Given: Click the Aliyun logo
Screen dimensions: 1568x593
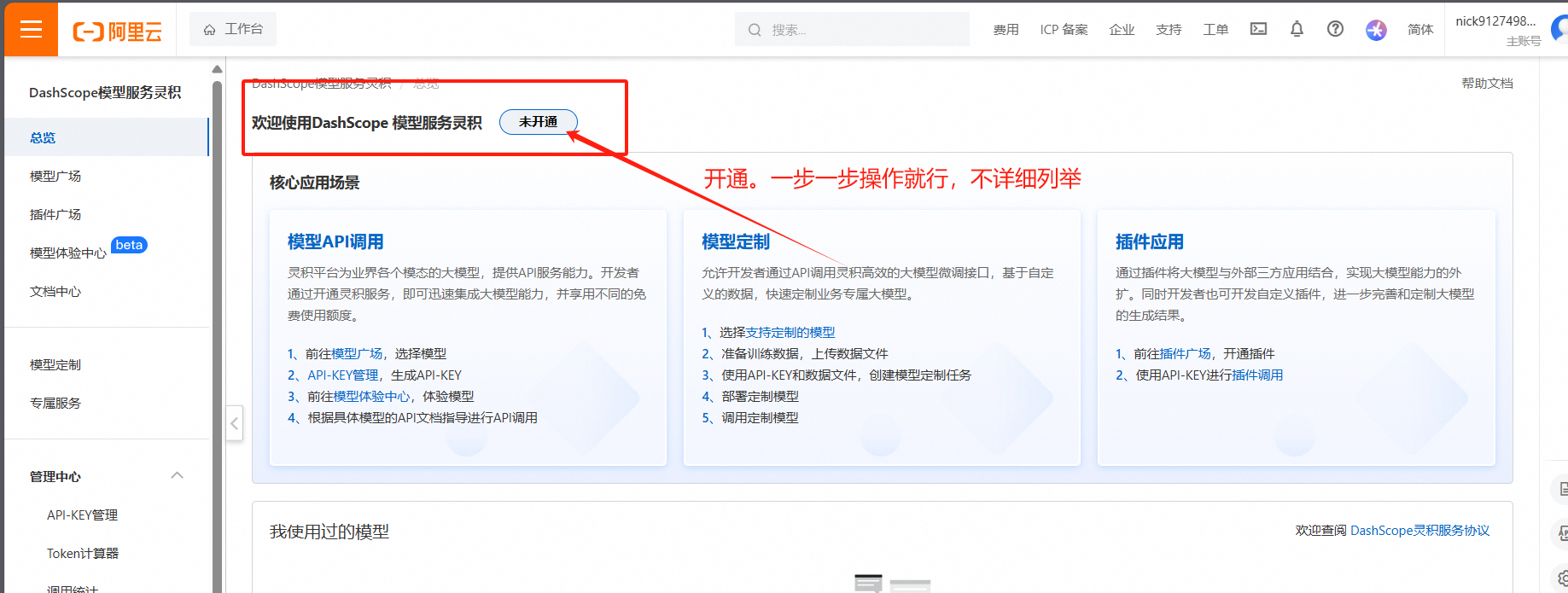Looking at the screenshot, I should [x=117, y=32].
